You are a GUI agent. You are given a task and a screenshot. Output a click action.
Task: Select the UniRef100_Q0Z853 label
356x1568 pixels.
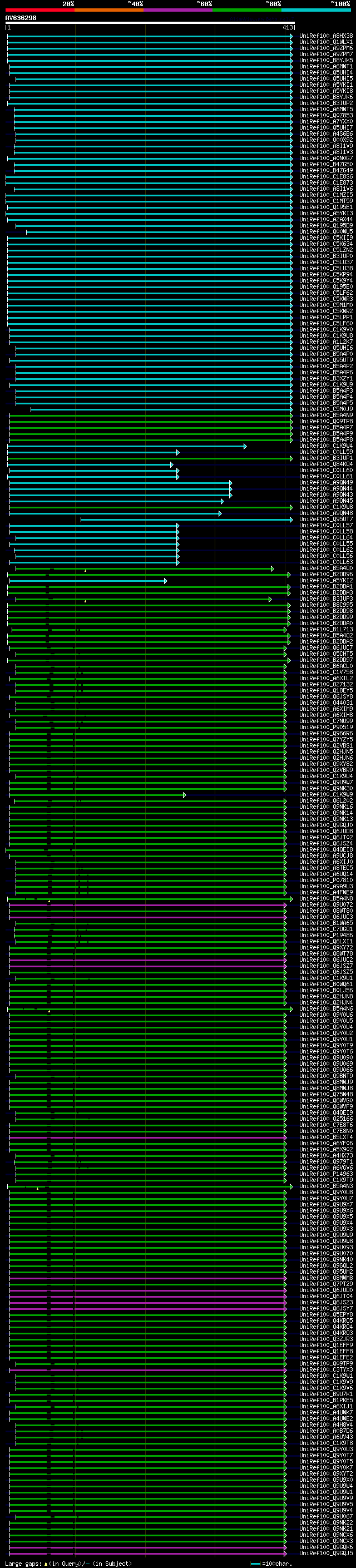[x=325, y=116]
